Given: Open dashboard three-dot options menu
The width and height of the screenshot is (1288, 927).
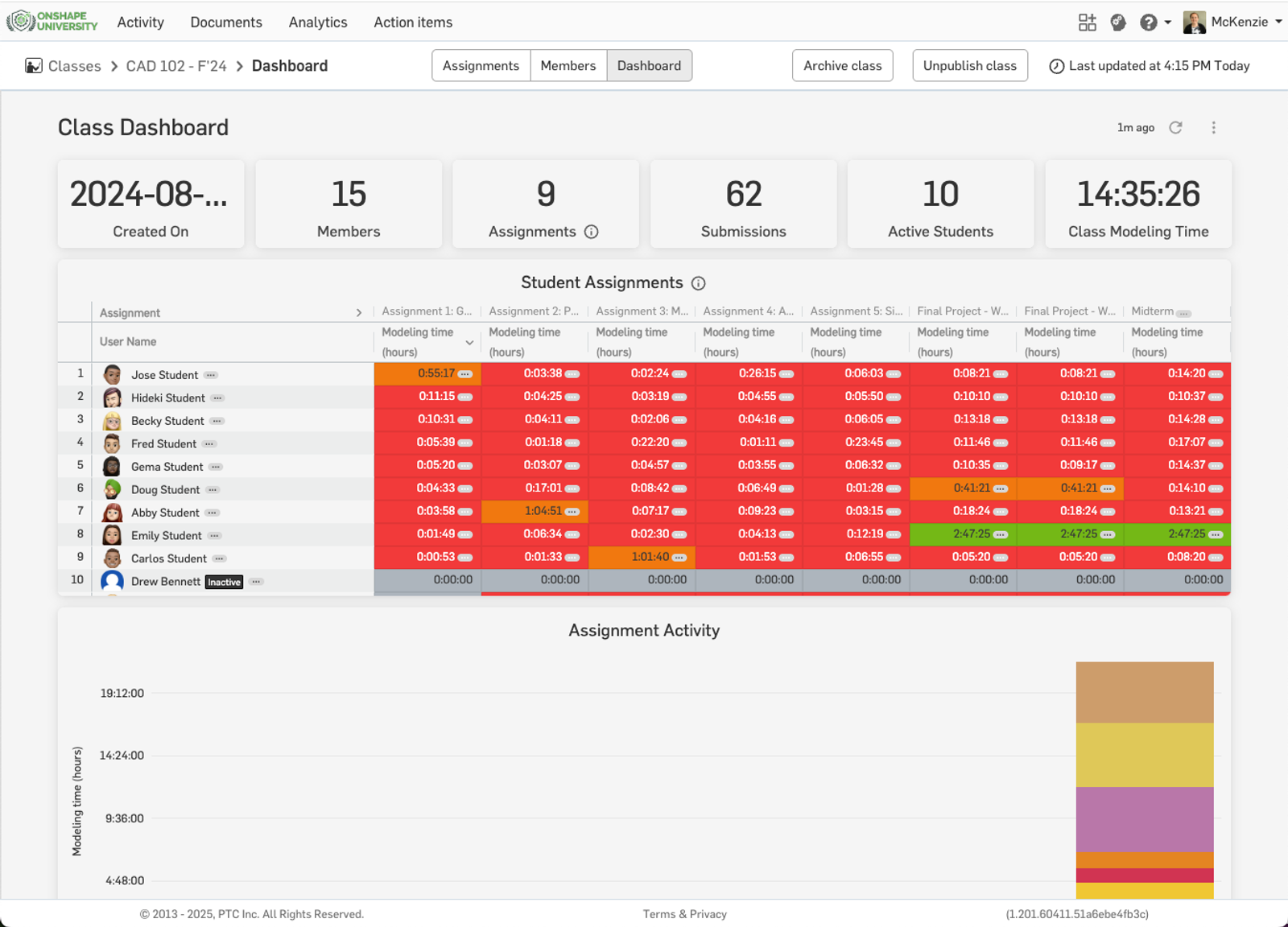Looking at the screenshot, I should pos(1213,127).
